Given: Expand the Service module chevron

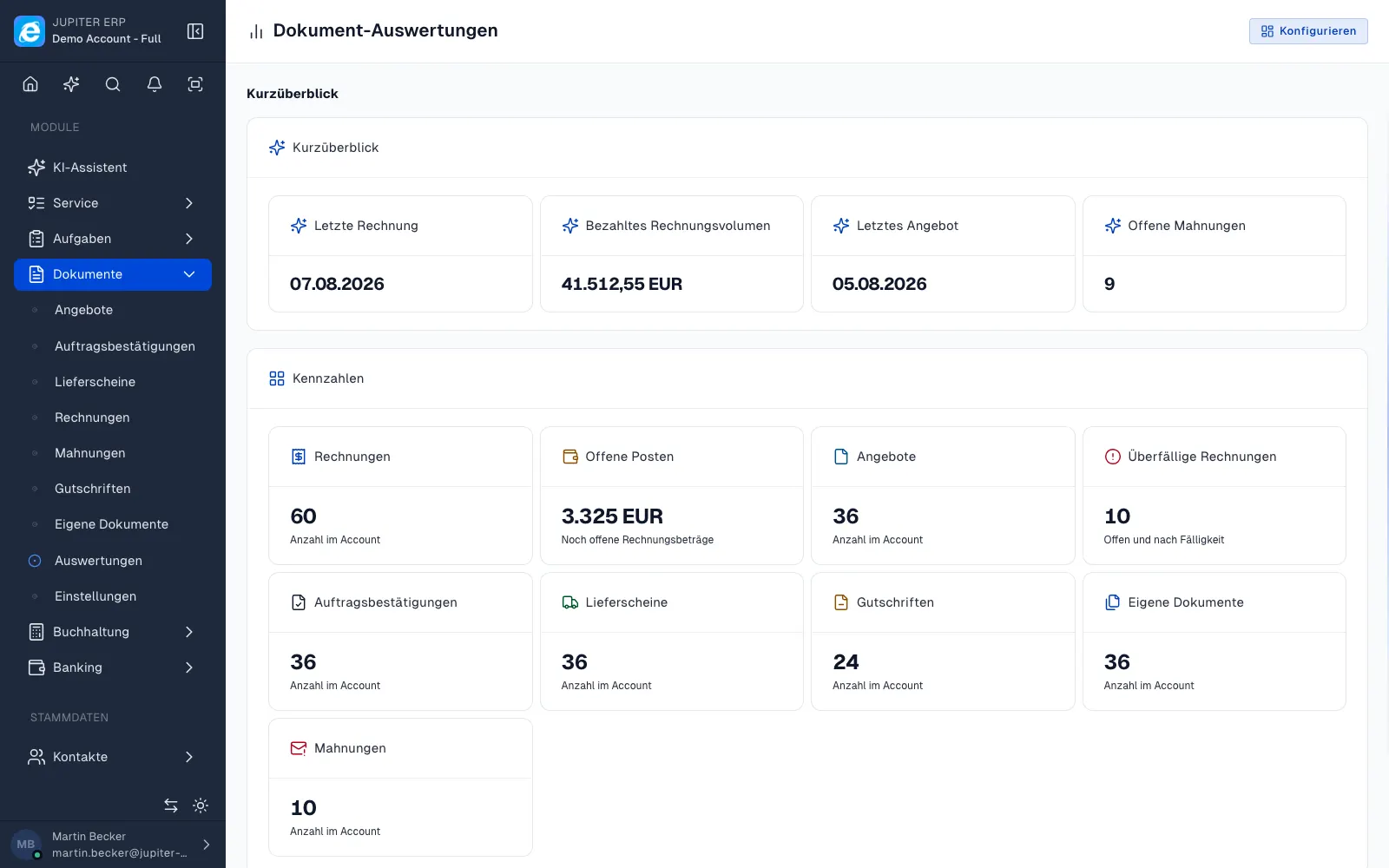Looking at the screenshot, I should tap(189, 203).
